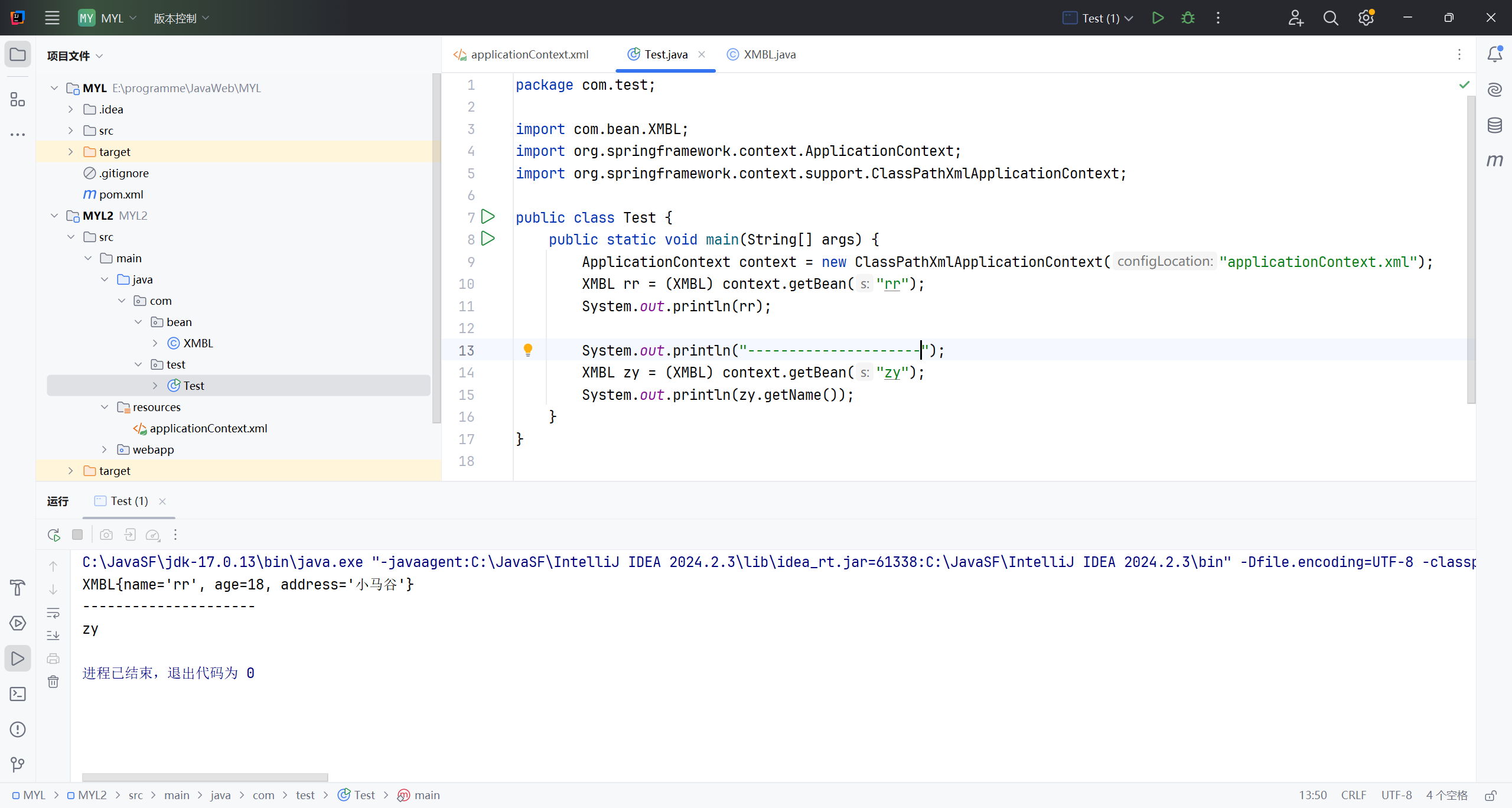Open Database tool window icon
This screenshot has width=1512, height=808.
coord(1495,125)
